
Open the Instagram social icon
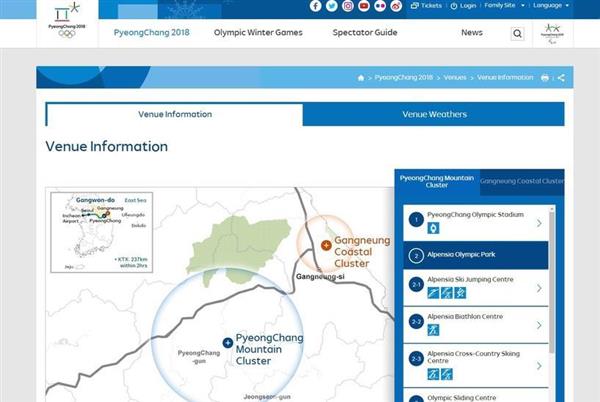tap(347, 6)
